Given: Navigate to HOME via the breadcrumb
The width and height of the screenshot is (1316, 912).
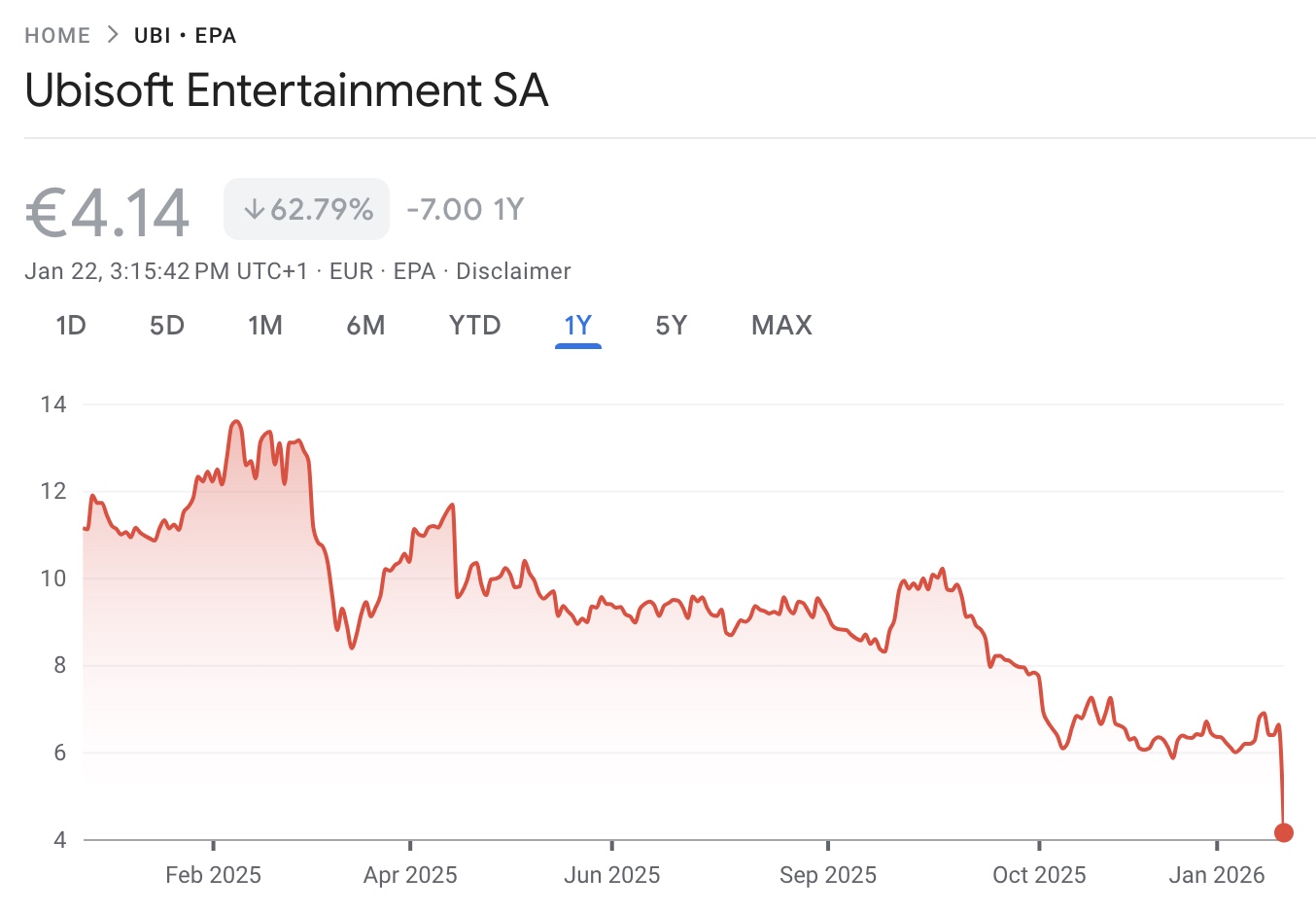Looking at the screenshot, I should [x=57, y=34].
